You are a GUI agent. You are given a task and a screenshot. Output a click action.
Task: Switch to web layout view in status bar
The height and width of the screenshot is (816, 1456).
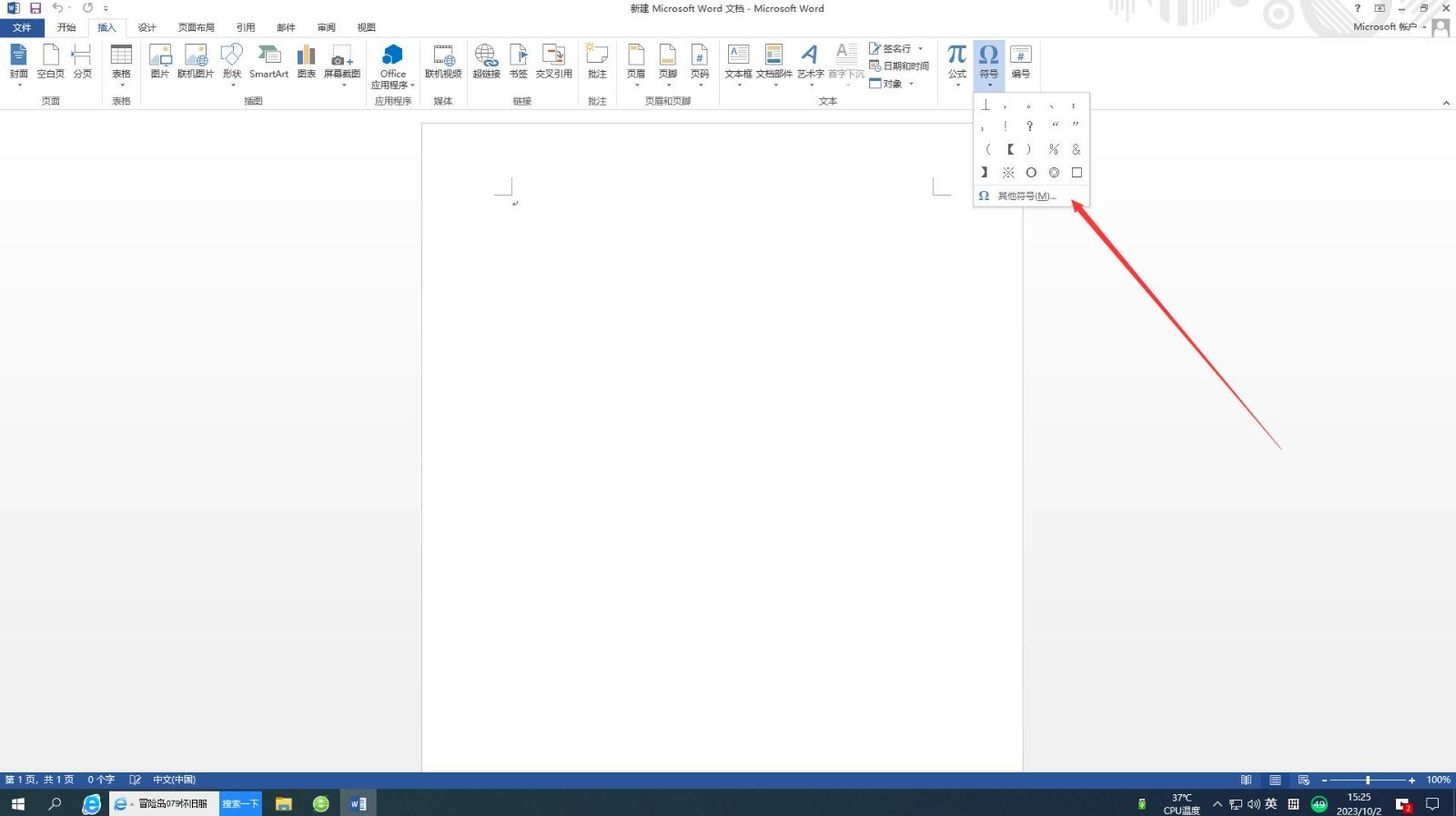(x=1304, y=780)
